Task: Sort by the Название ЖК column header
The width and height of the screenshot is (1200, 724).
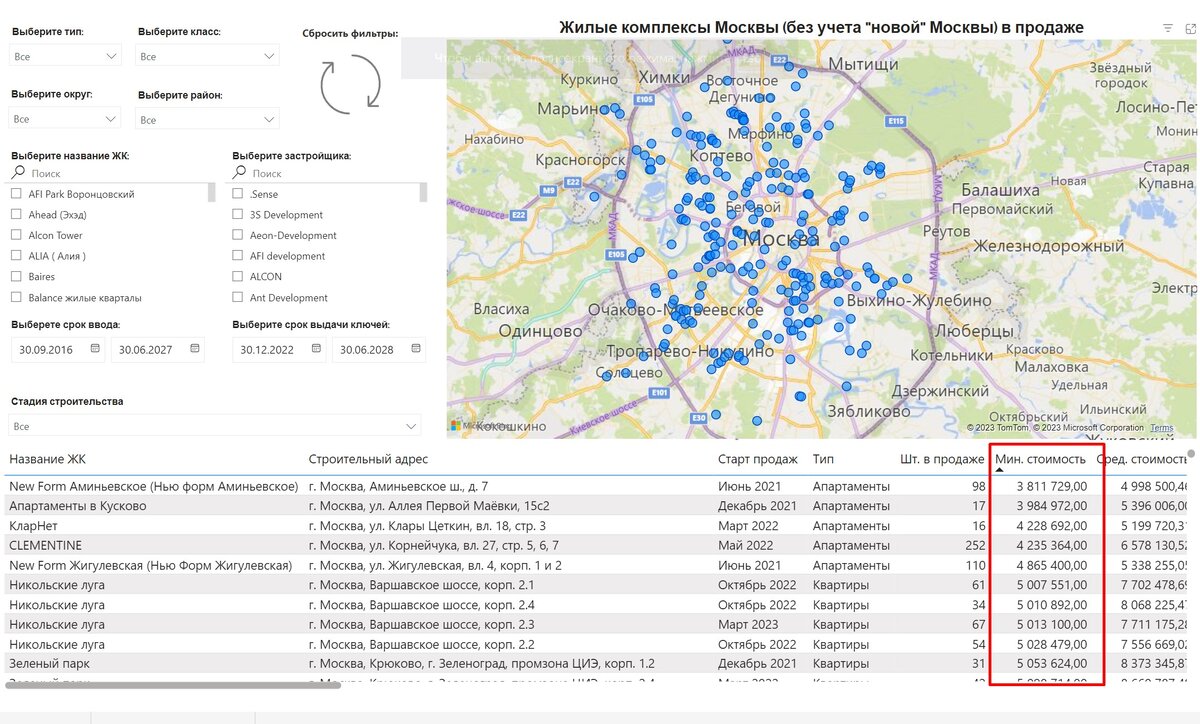Action: coord(48,459)
